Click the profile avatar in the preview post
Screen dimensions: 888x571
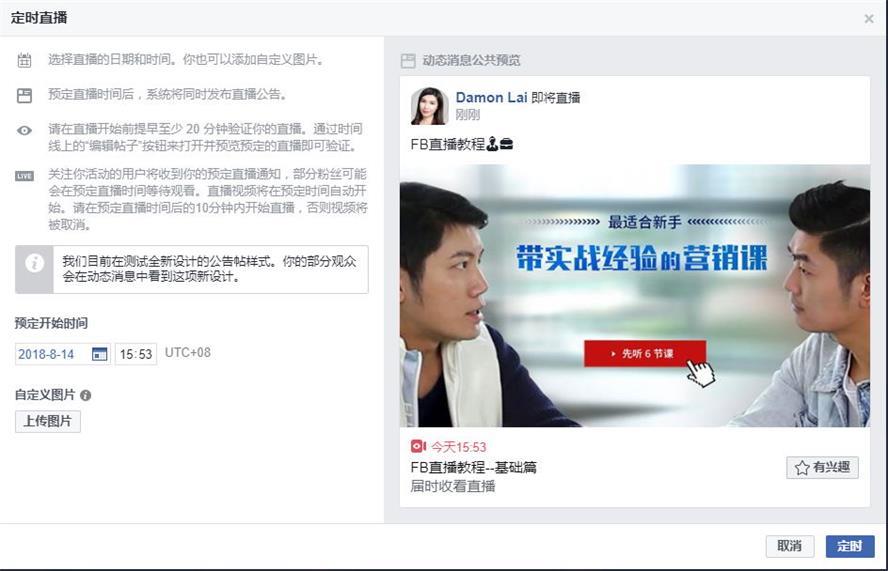pos(429,106)
